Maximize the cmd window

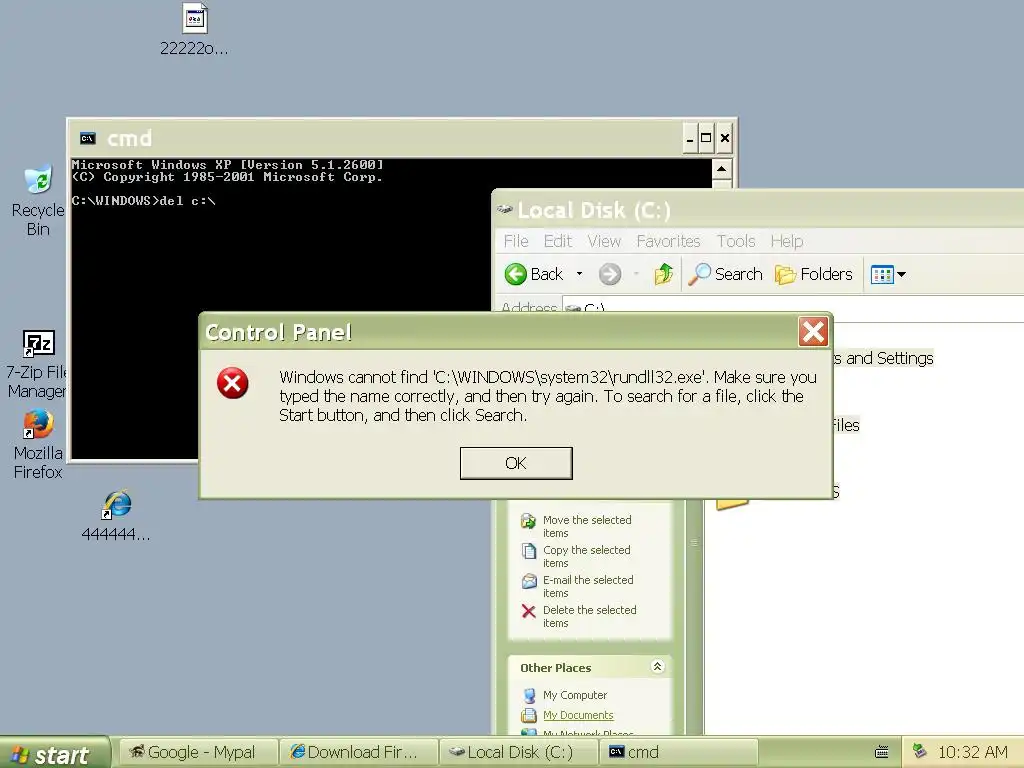coord(706,138)
